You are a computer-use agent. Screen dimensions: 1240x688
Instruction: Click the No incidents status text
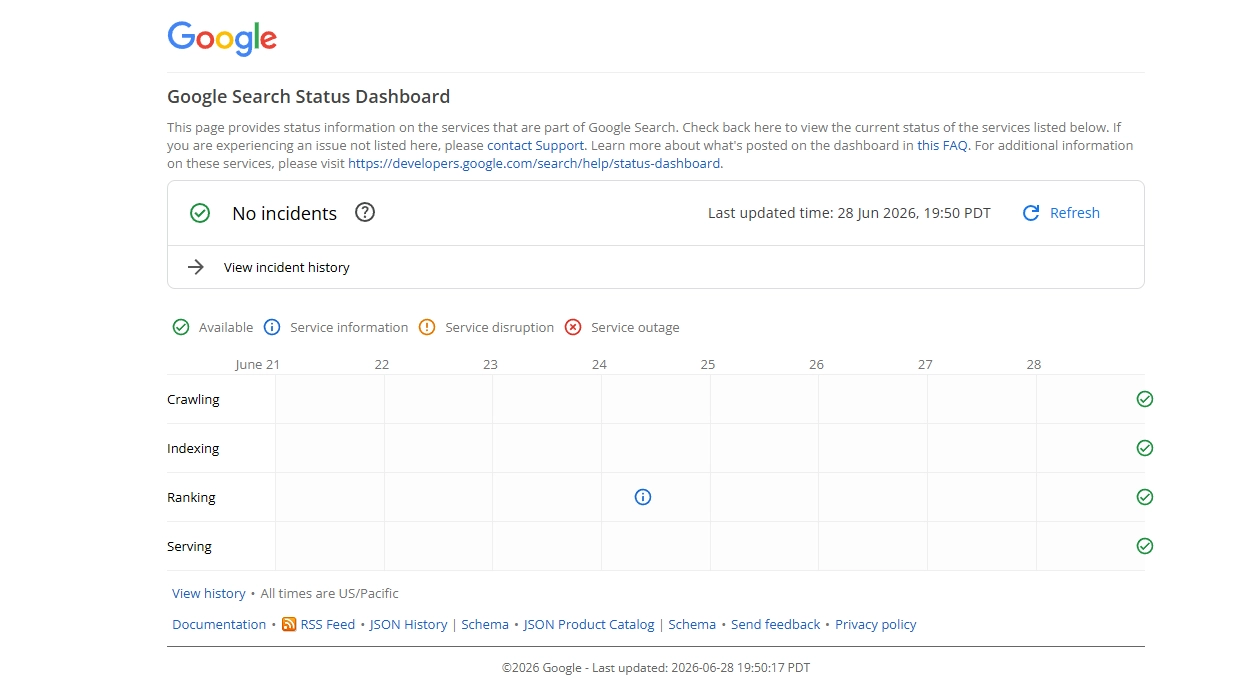pos(284,213)
